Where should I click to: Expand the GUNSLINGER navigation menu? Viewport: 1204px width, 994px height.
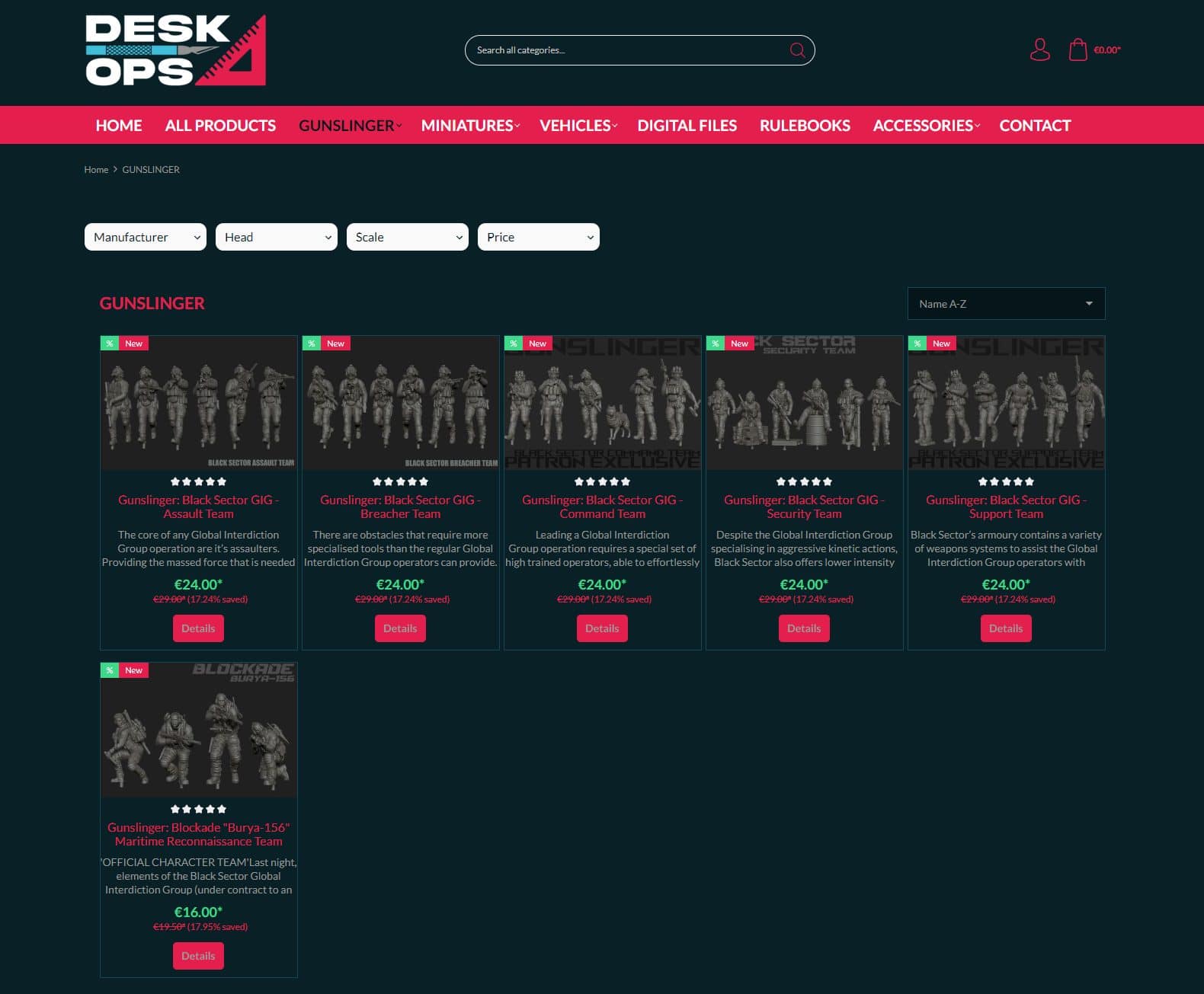[350, 126]
